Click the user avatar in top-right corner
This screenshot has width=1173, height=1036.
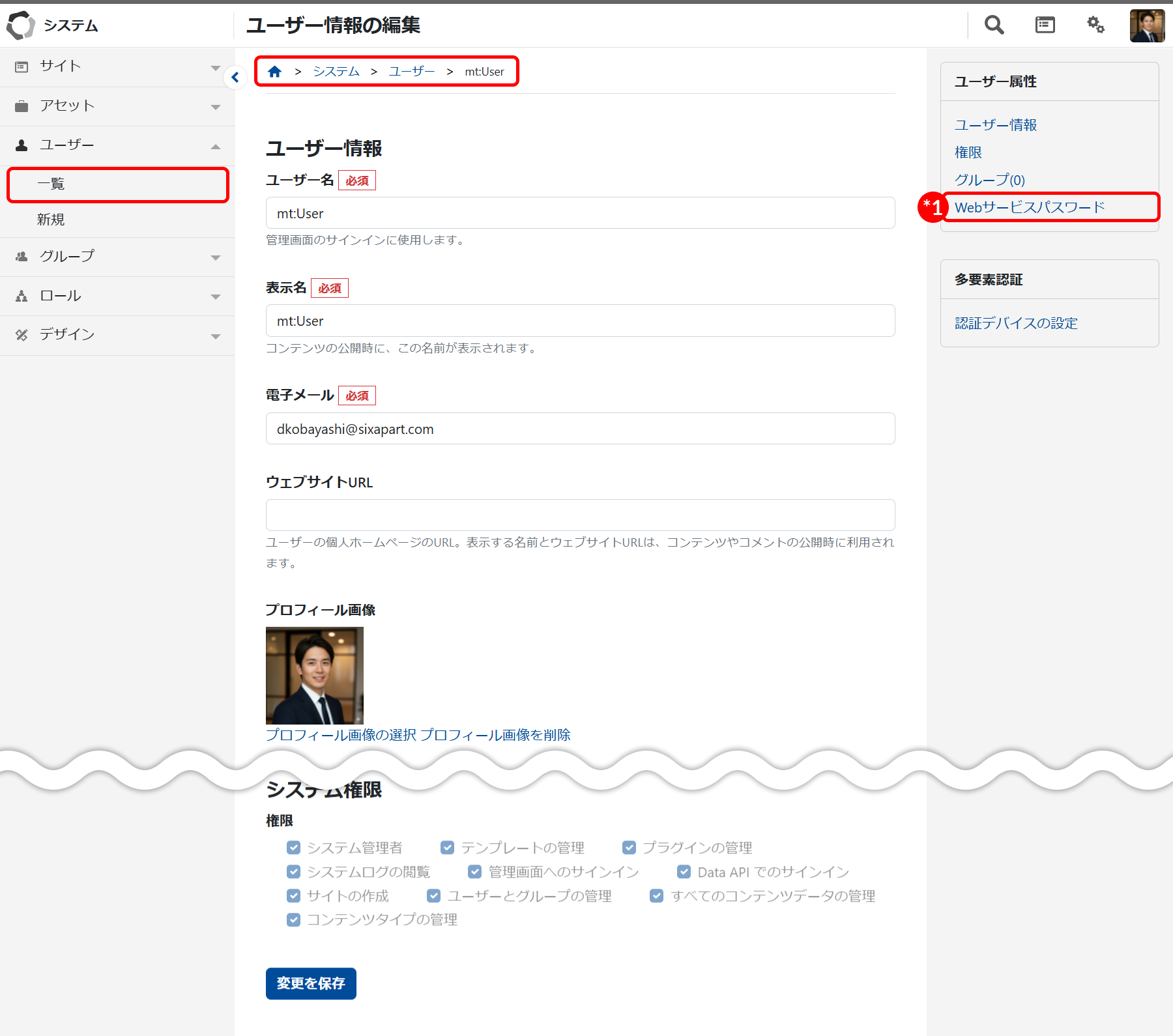tap(1147, 26)
